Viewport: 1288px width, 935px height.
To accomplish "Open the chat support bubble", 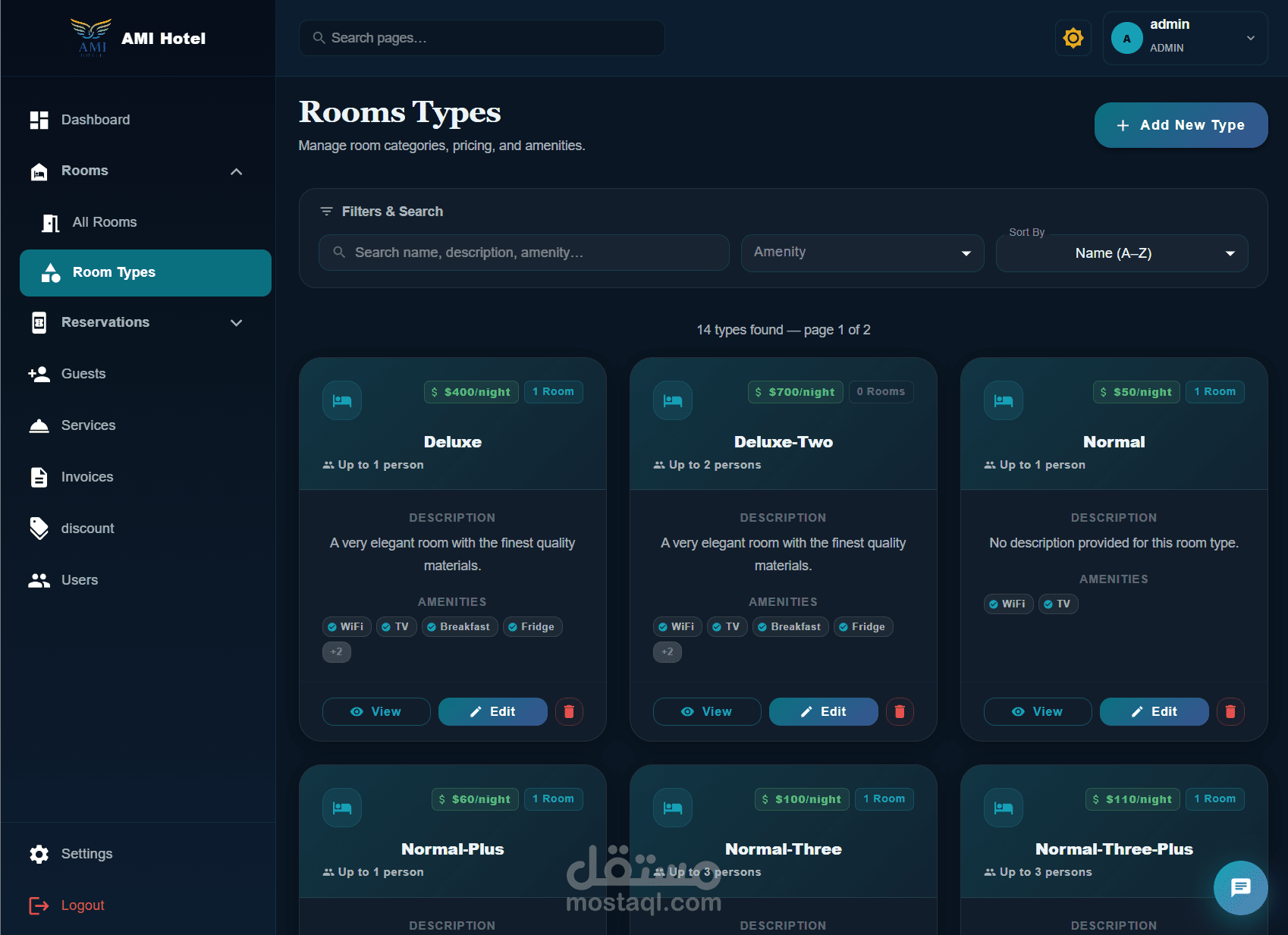I will click(1241, 888).
